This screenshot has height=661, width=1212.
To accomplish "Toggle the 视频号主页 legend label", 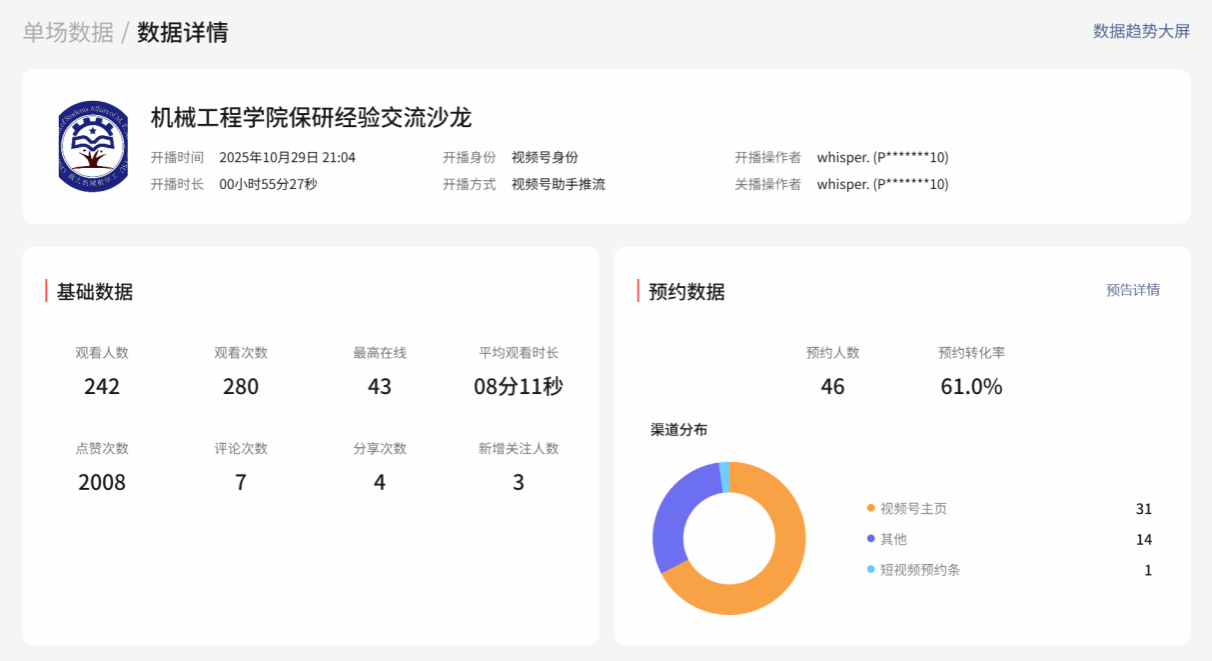I will (x=913, y=508).
